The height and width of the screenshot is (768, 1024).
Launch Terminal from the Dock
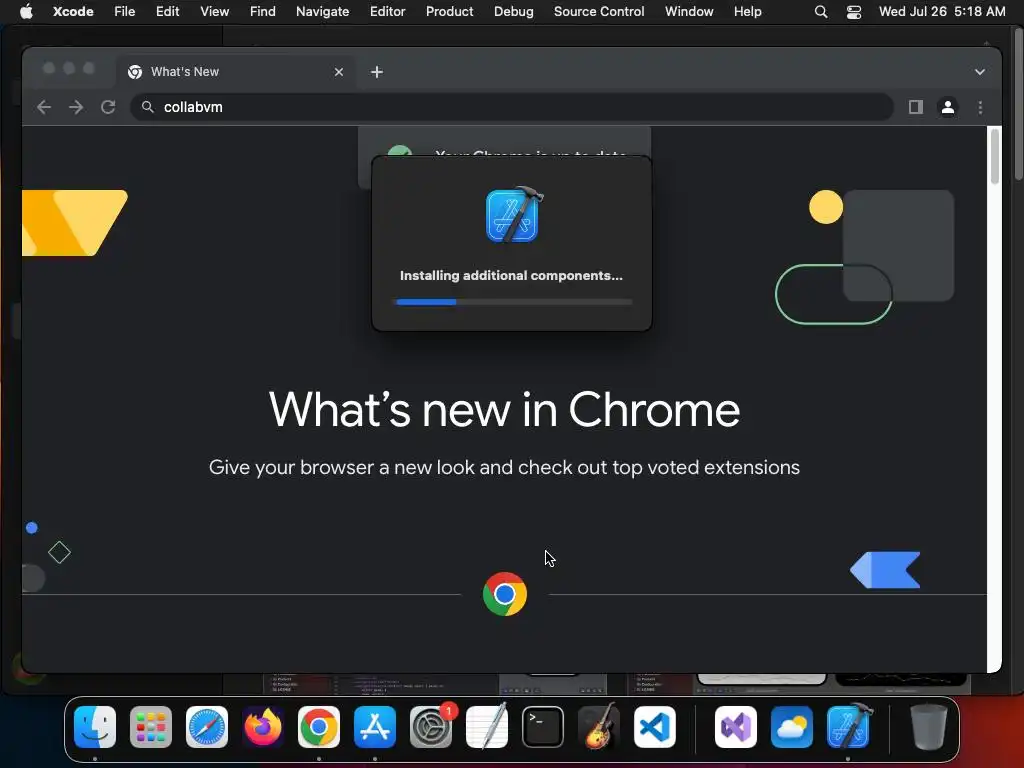point(543,727)
